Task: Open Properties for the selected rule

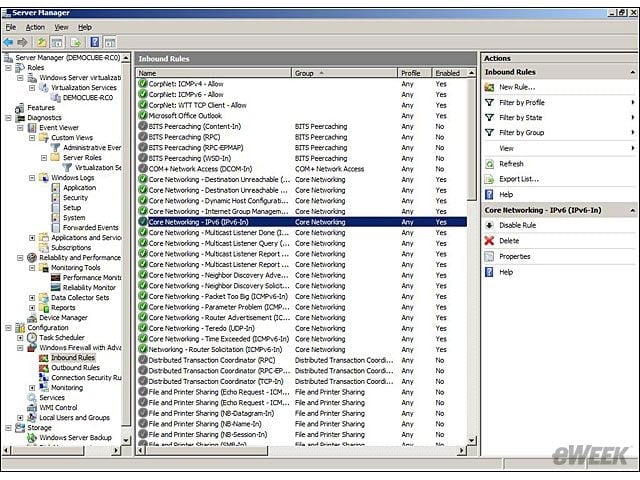Action: 515,256
